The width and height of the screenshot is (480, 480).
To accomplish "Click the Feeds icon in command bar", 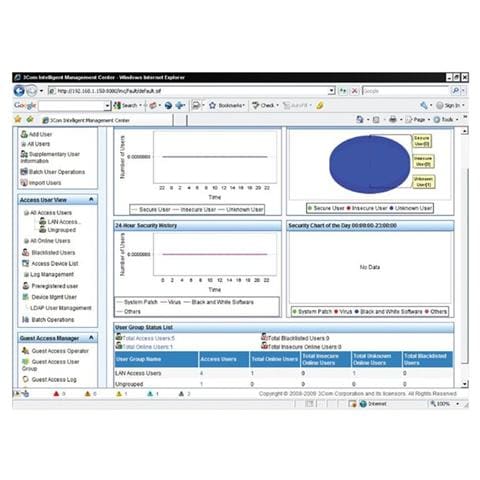I will tap(376, 119).
